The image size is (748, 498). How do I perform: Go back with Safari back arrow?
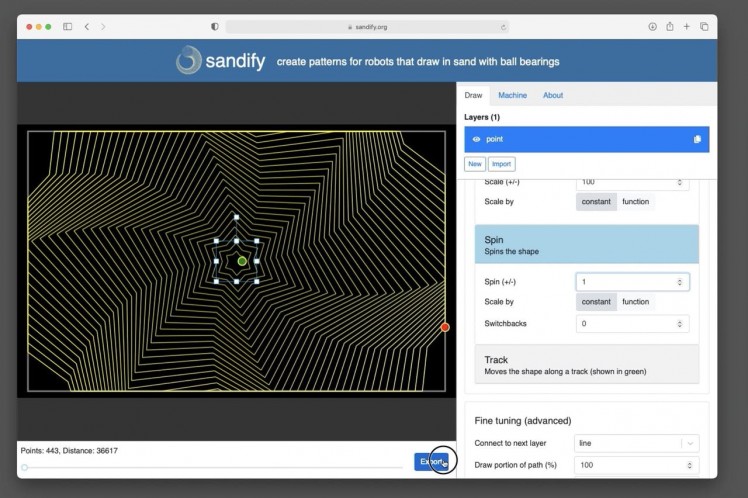coord(87,27)
